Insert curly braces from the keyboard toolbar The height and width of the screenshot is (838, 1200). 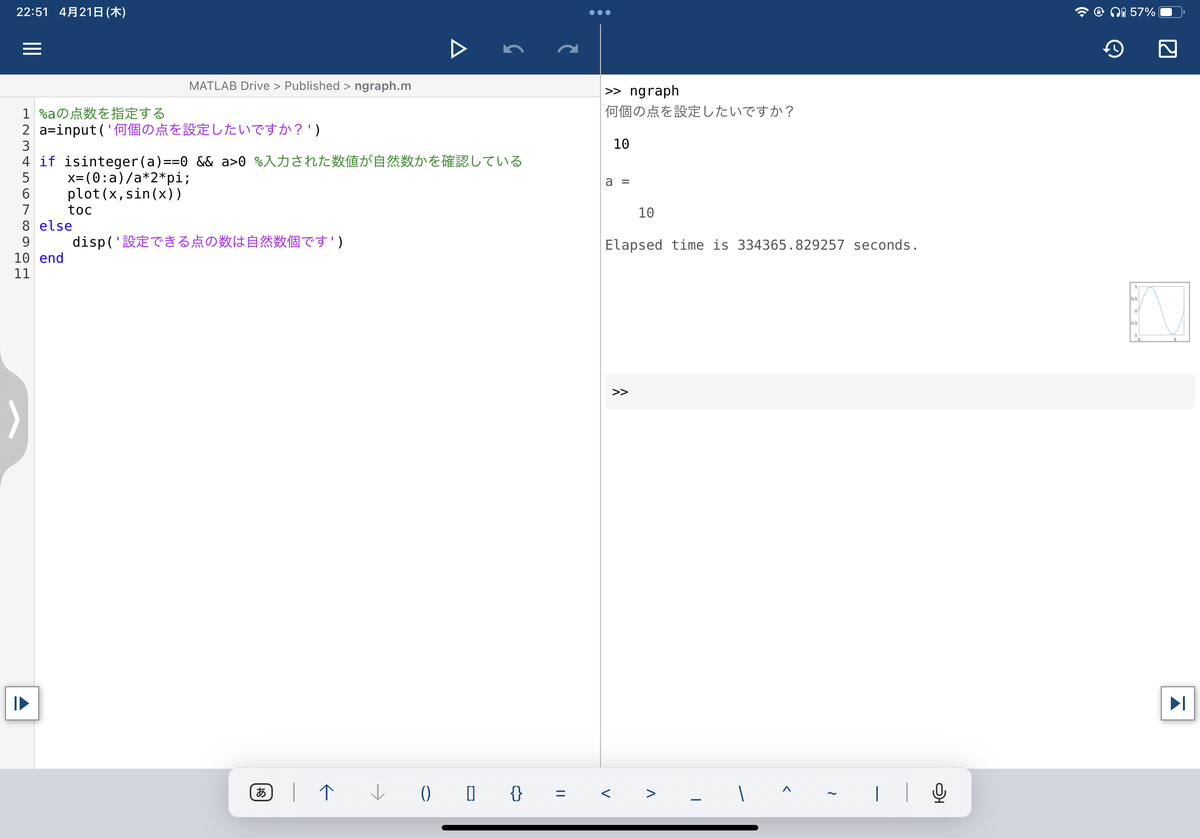click(516, 792)
